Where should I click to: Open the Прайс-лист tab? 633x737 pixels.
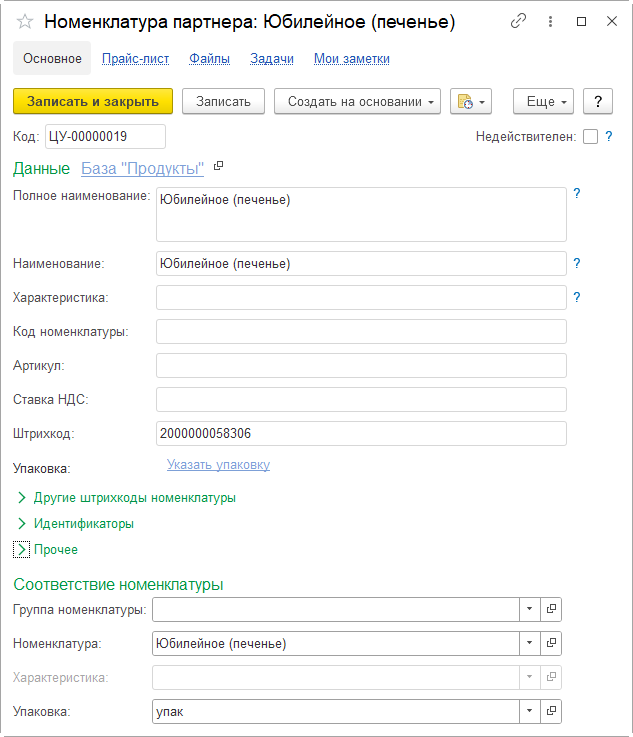tap(135, 59)
